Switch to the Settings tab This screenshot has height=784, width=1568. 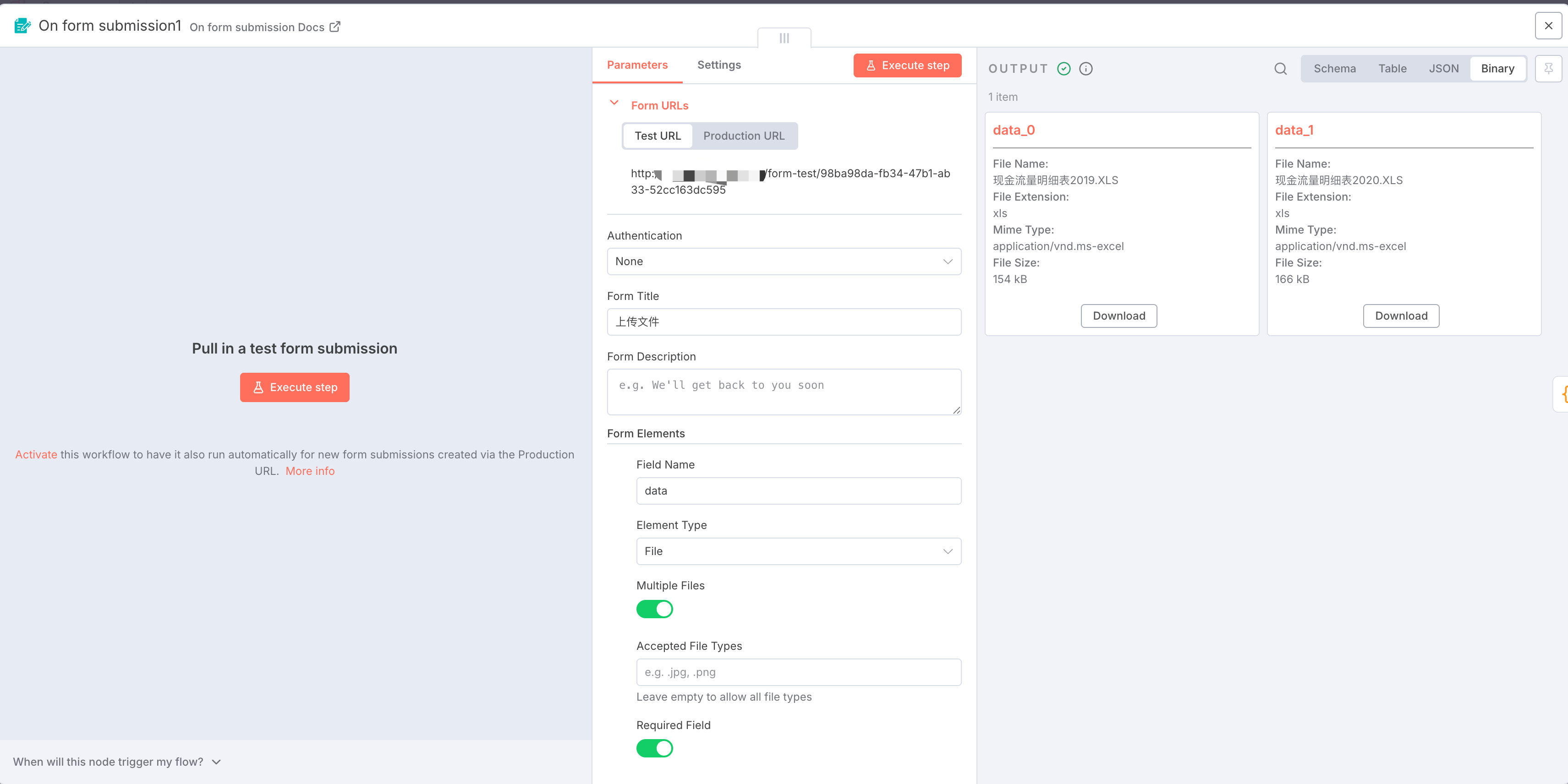(719, 65)
